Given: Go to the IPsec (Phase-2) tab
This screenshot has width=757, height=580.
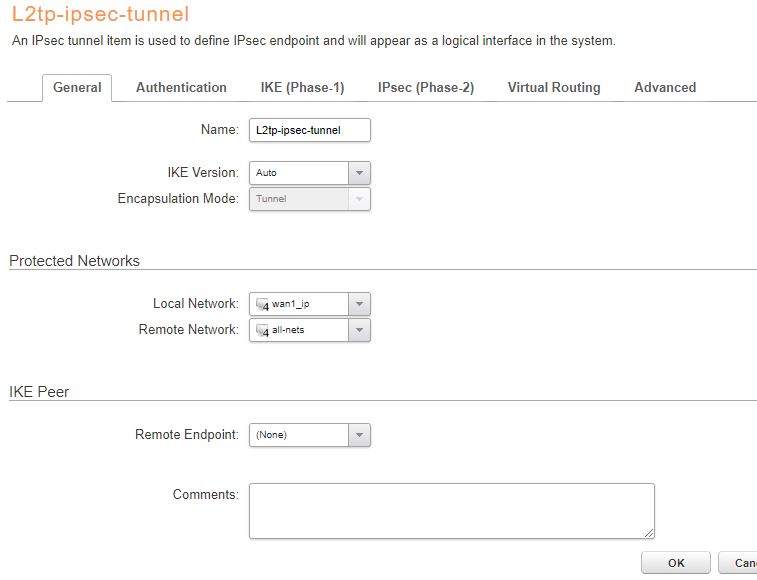Looking at the screenshot, I should point(426,88).
